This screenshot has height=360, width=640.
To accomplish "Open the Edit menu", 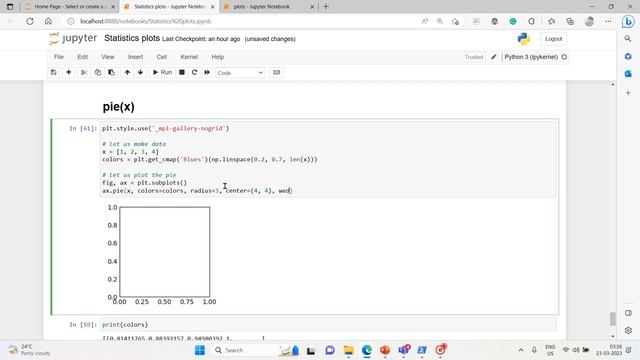I will click(x=82, y=57).
